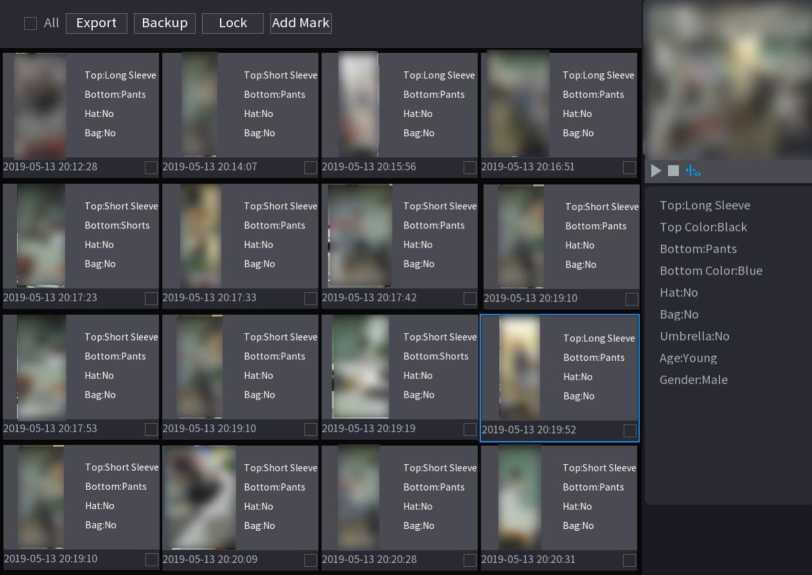Open the thumbnail dated 2019-05-13 20:15:56

360,105
